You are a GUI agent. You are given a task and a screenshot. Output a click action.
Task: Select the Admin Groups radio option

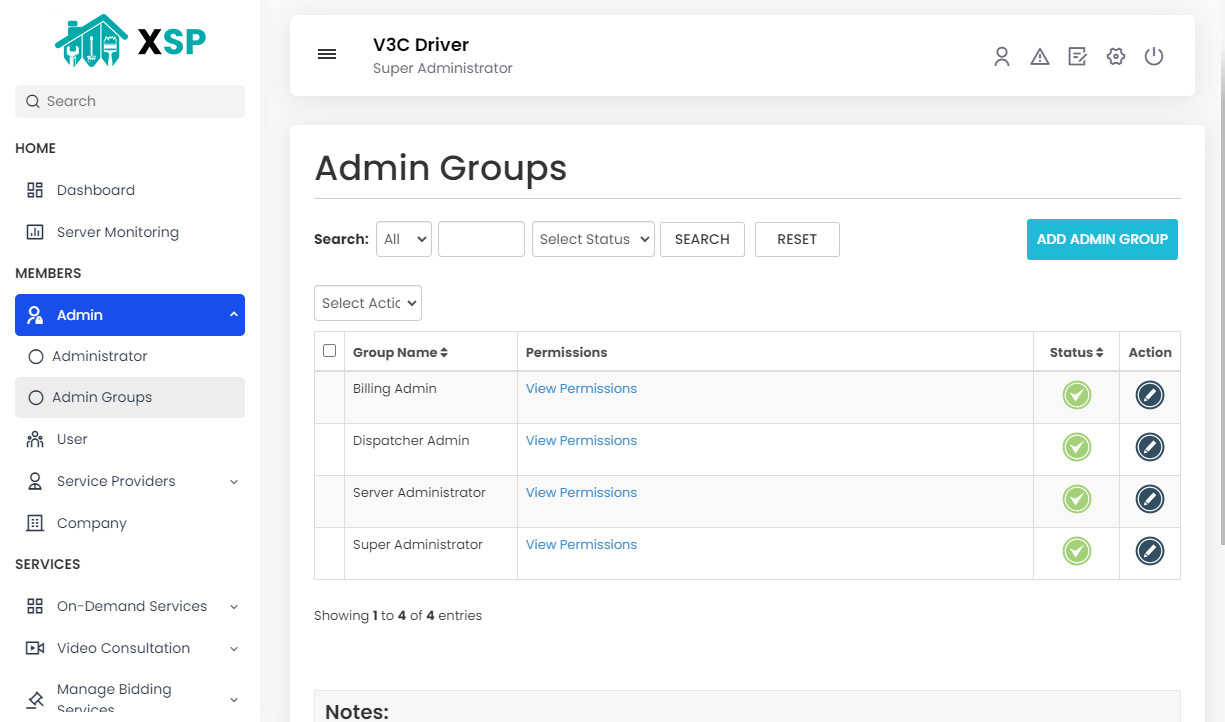point(35,397)
